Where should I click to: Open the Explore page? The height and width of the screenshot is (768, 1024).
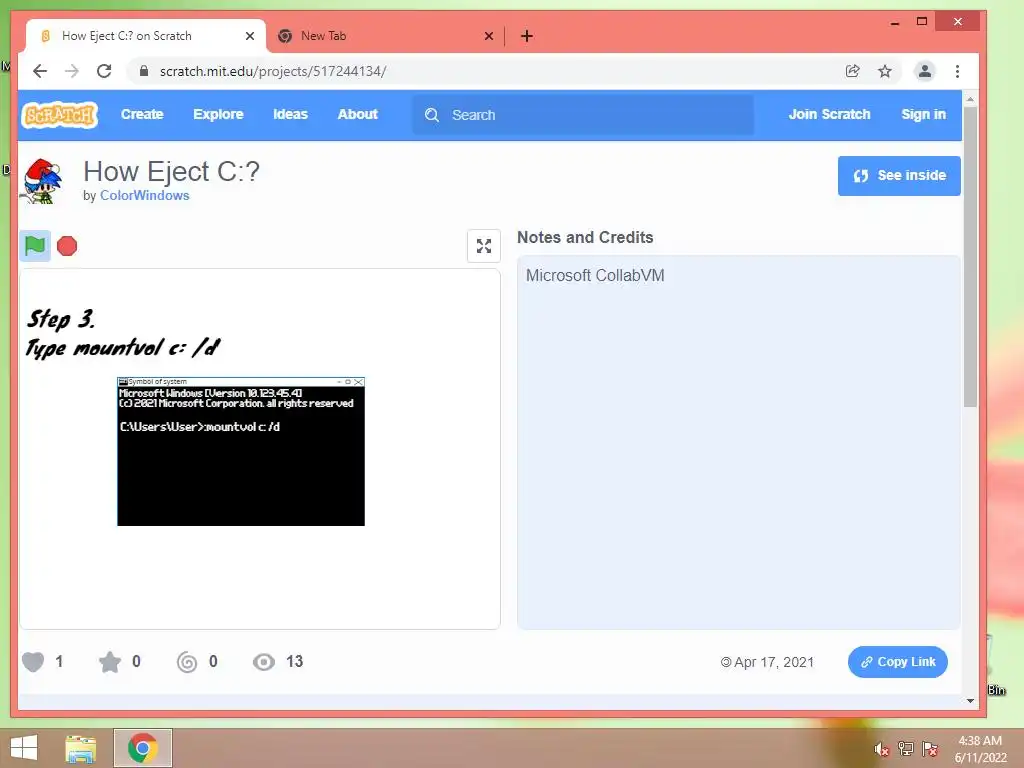click(x=218, y=114)
